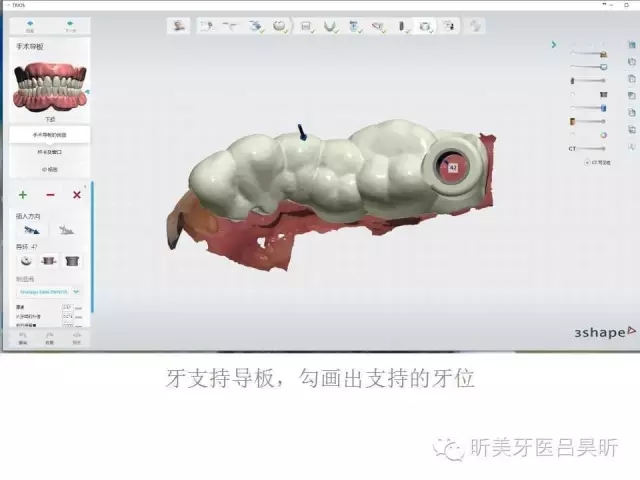
Task: Choose the third sleeve type icon
Action: click(71, 261)
